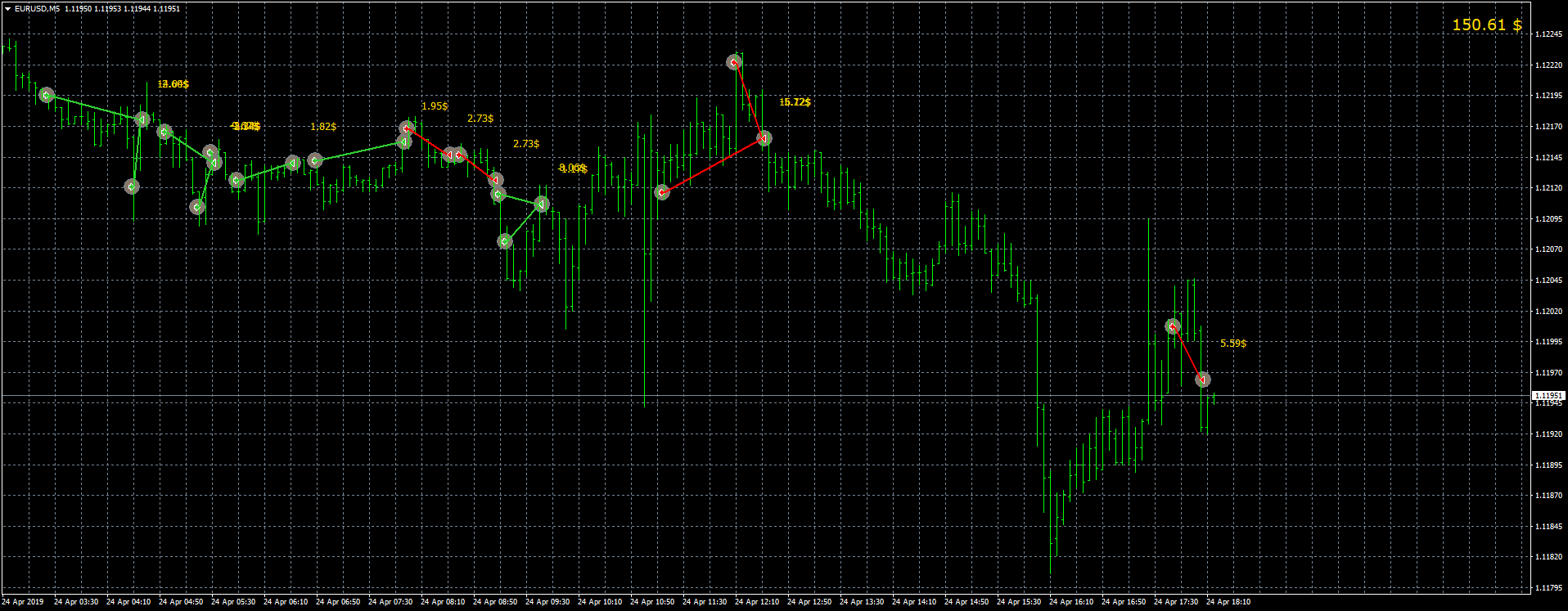Click the leftmost trade entry marker
This screenshot has width=1568, height=611.
(x=47, y=96)
